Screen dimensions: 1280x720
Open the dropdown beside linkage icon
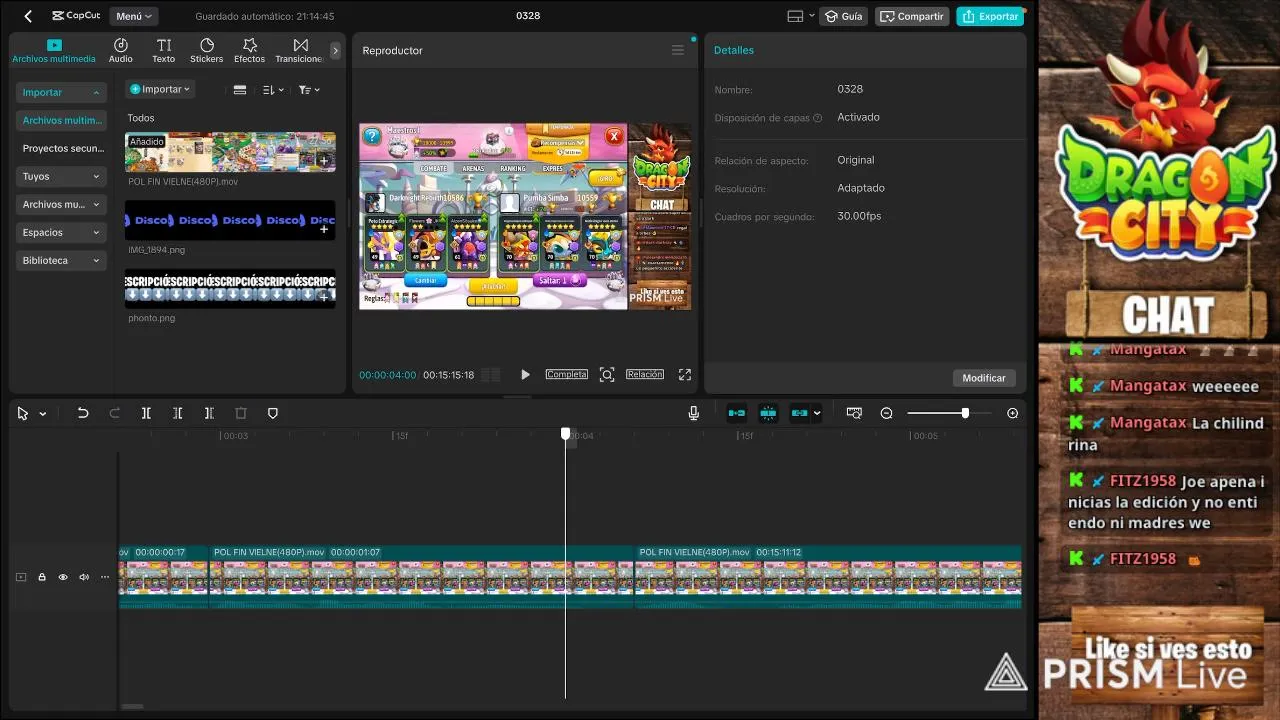[817, 413]
